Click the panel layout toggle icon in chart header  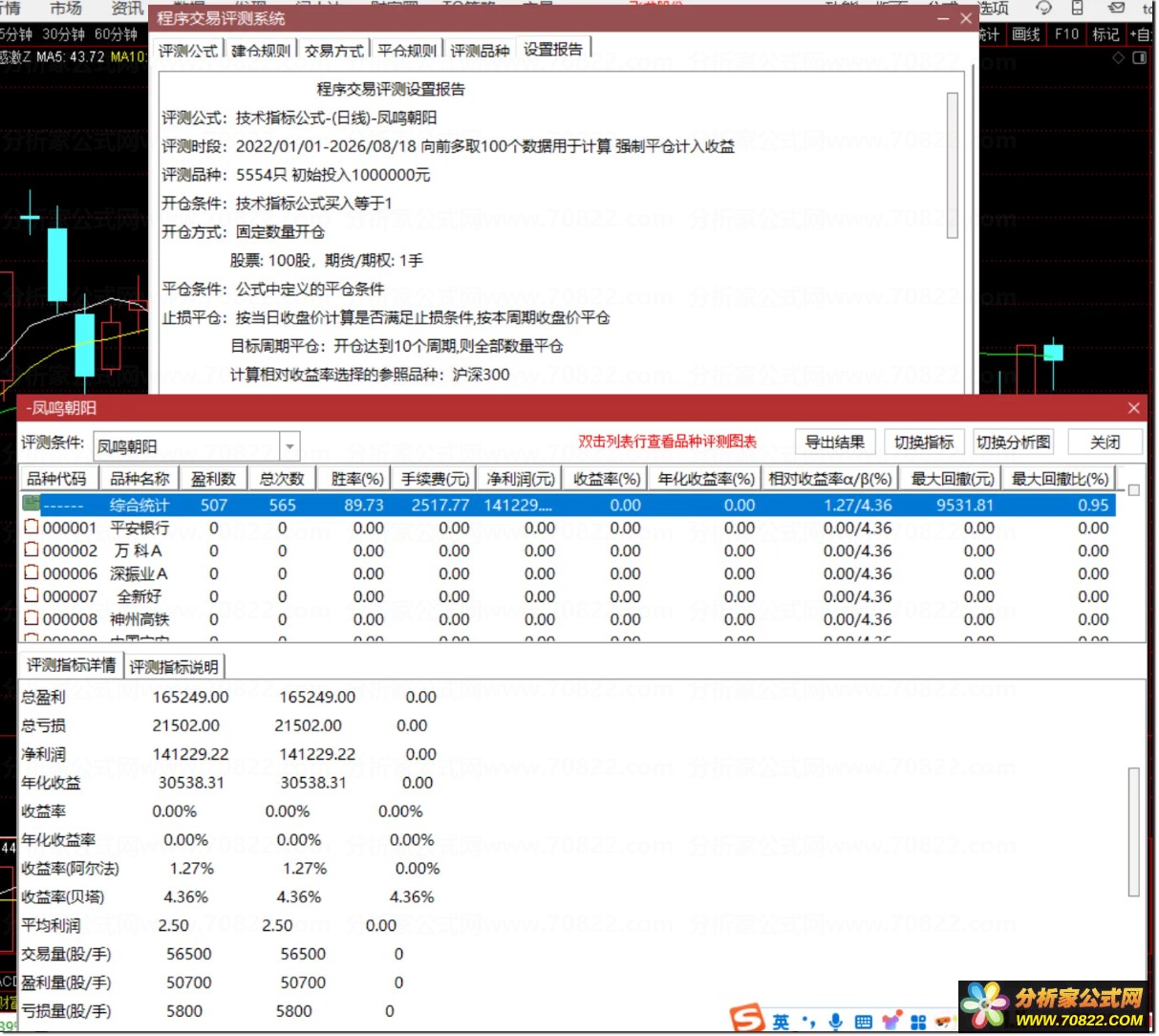[x=1139, y=57]
